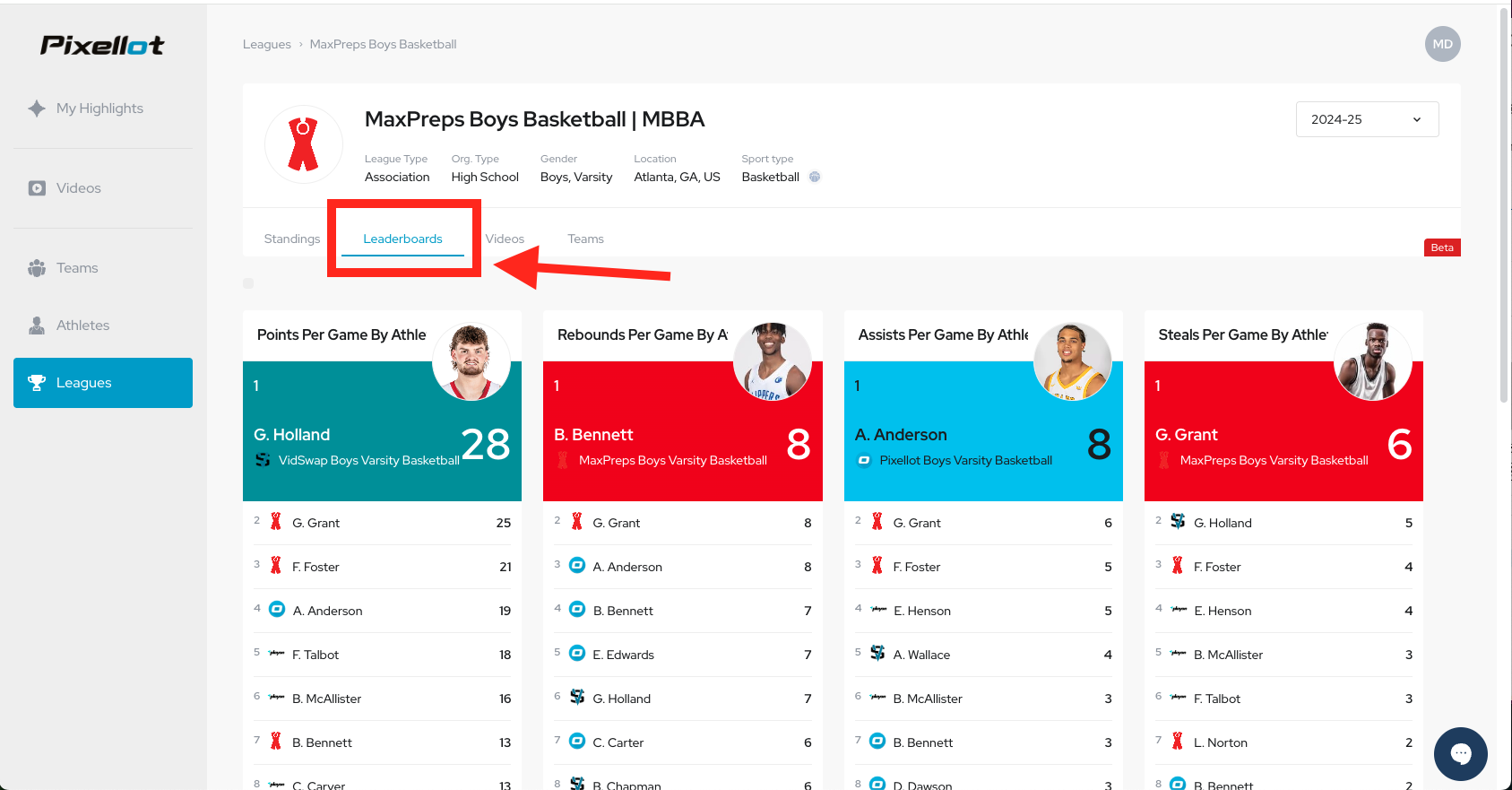Open My Highlights sparkle icon
This screenshot has width=1512, height=790.
tap(37, 109)
